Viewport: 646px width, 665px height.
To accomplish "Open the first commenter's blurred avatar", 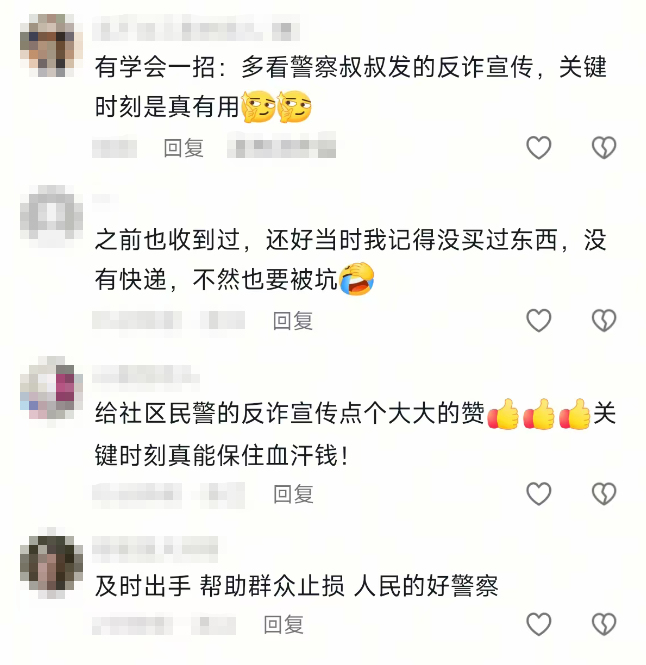I will [x=52, y=45].
